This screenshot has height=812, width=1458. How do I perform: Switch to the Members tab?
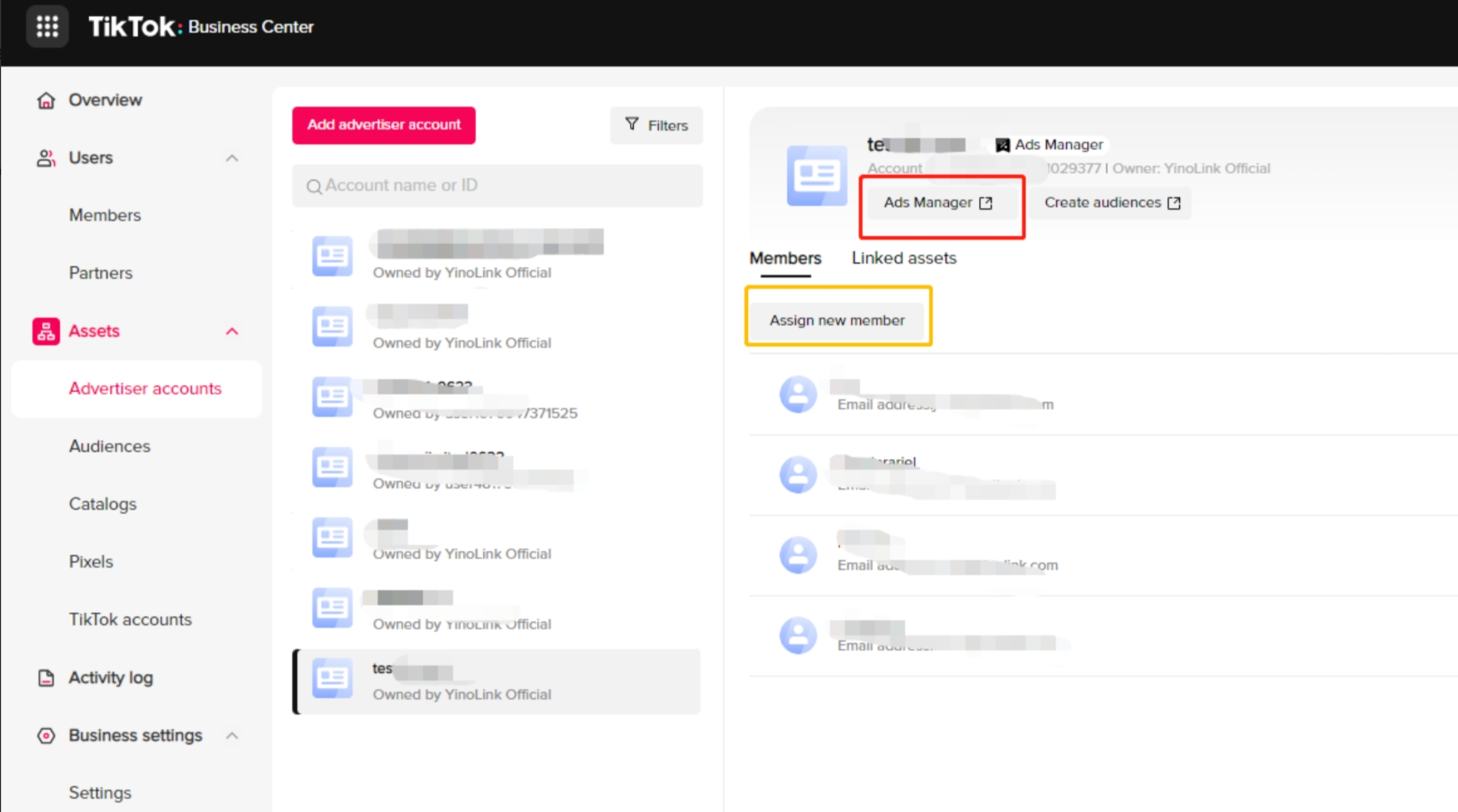[x=785, y=259]
